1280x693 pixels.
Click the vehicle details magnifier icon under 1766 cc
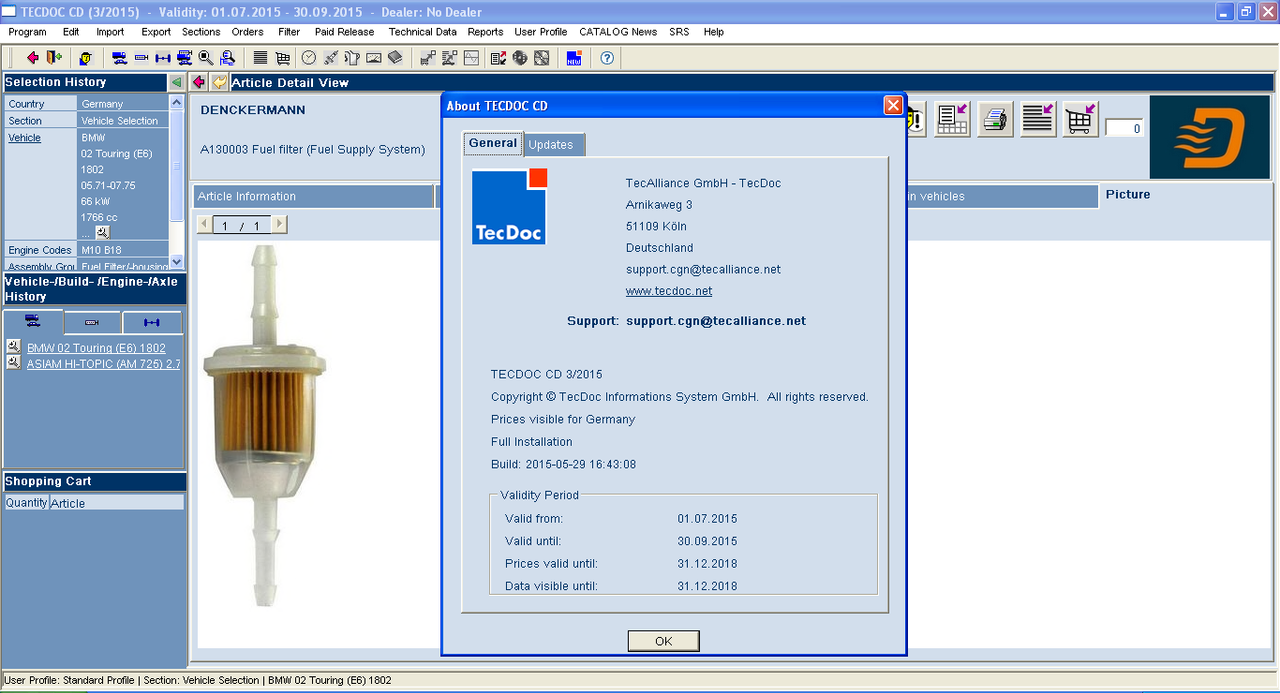[x=103, y=232]
